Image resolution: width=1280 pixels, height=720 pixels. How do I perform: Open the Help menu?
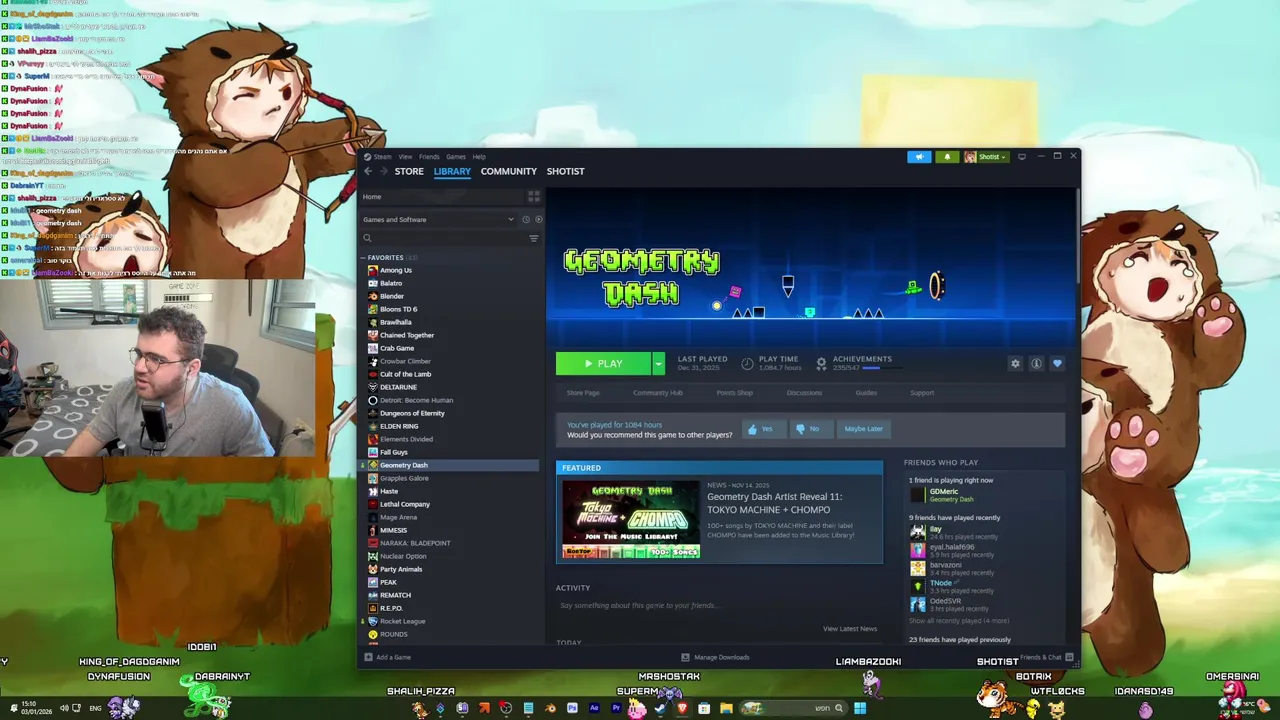(x=479, y=156)
